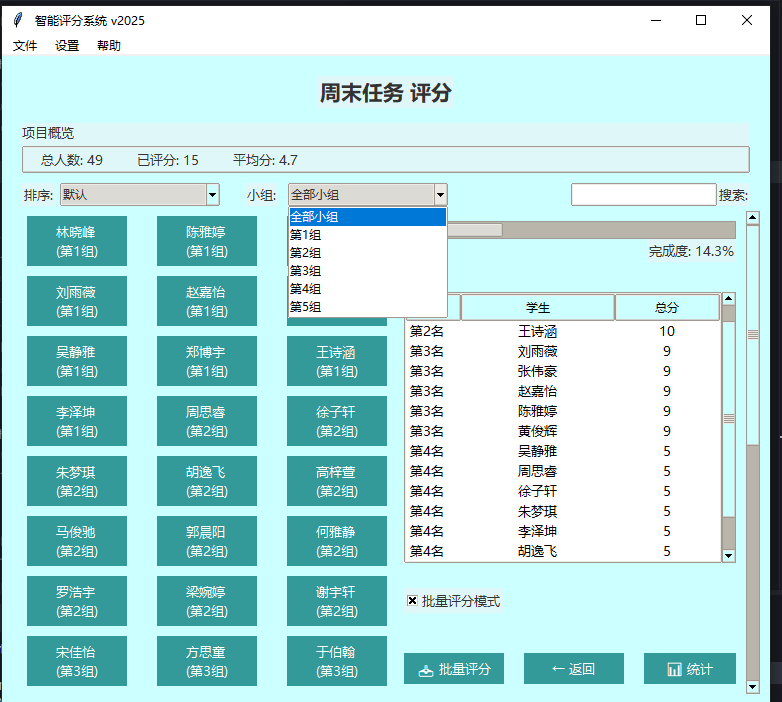Select student 郑博宇 (第1组)

[207, 361]
